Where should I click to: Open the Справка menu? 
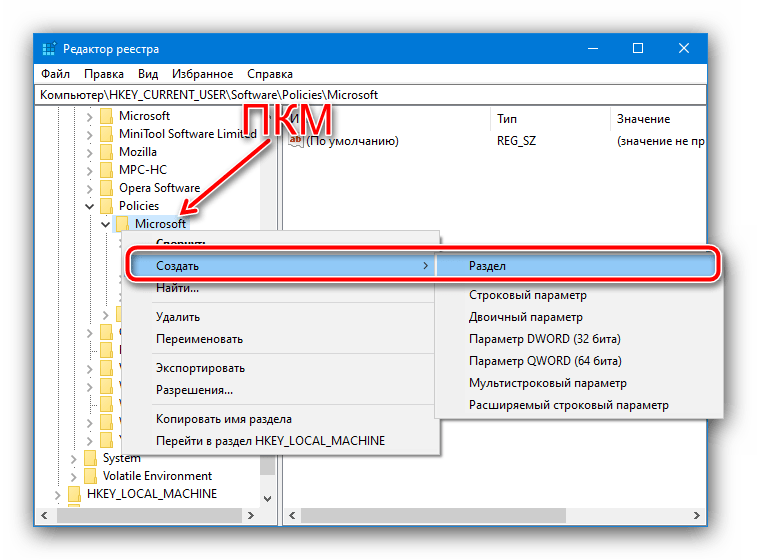coord(270,74)
